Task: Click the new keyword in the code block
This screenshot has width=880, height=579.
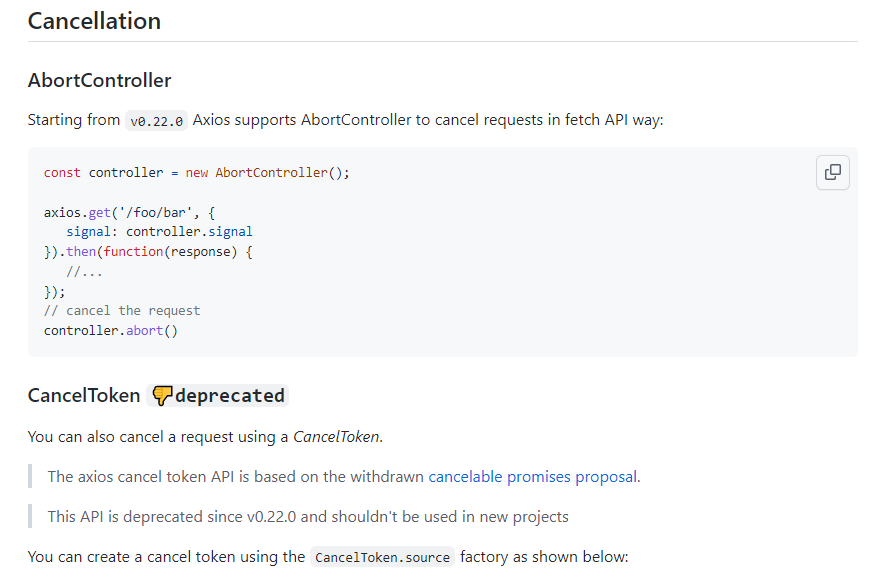Action: (x=197, y=173)
